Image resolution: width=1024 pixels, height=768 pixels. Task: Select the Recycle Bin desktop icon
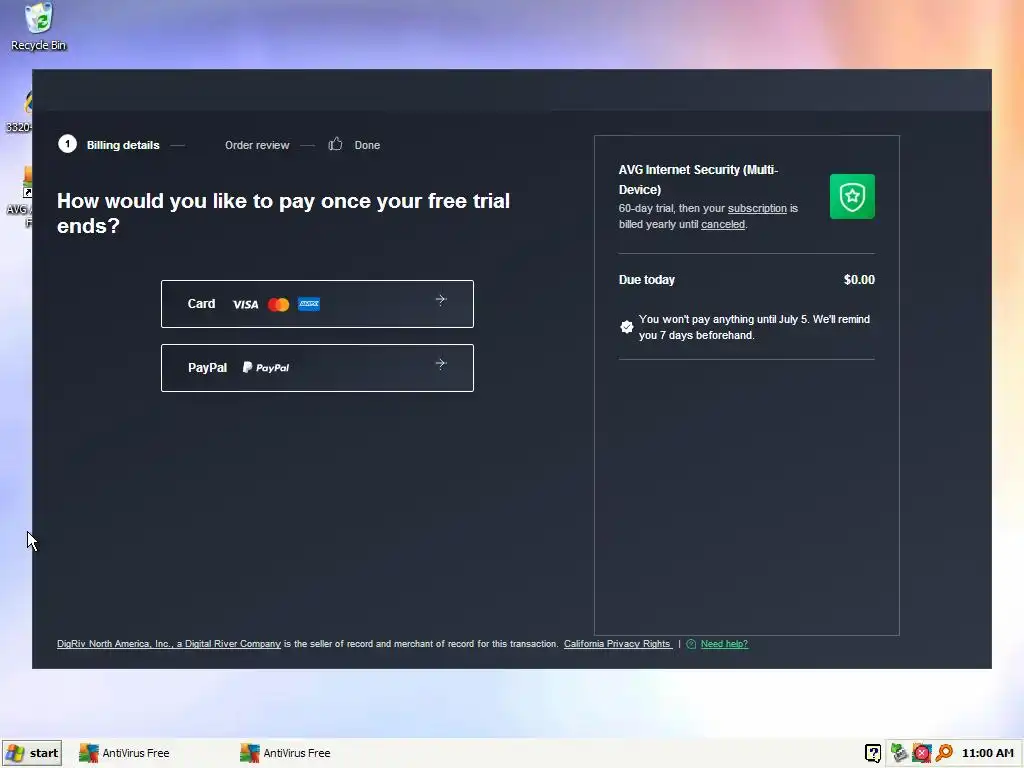click(39, 27)
